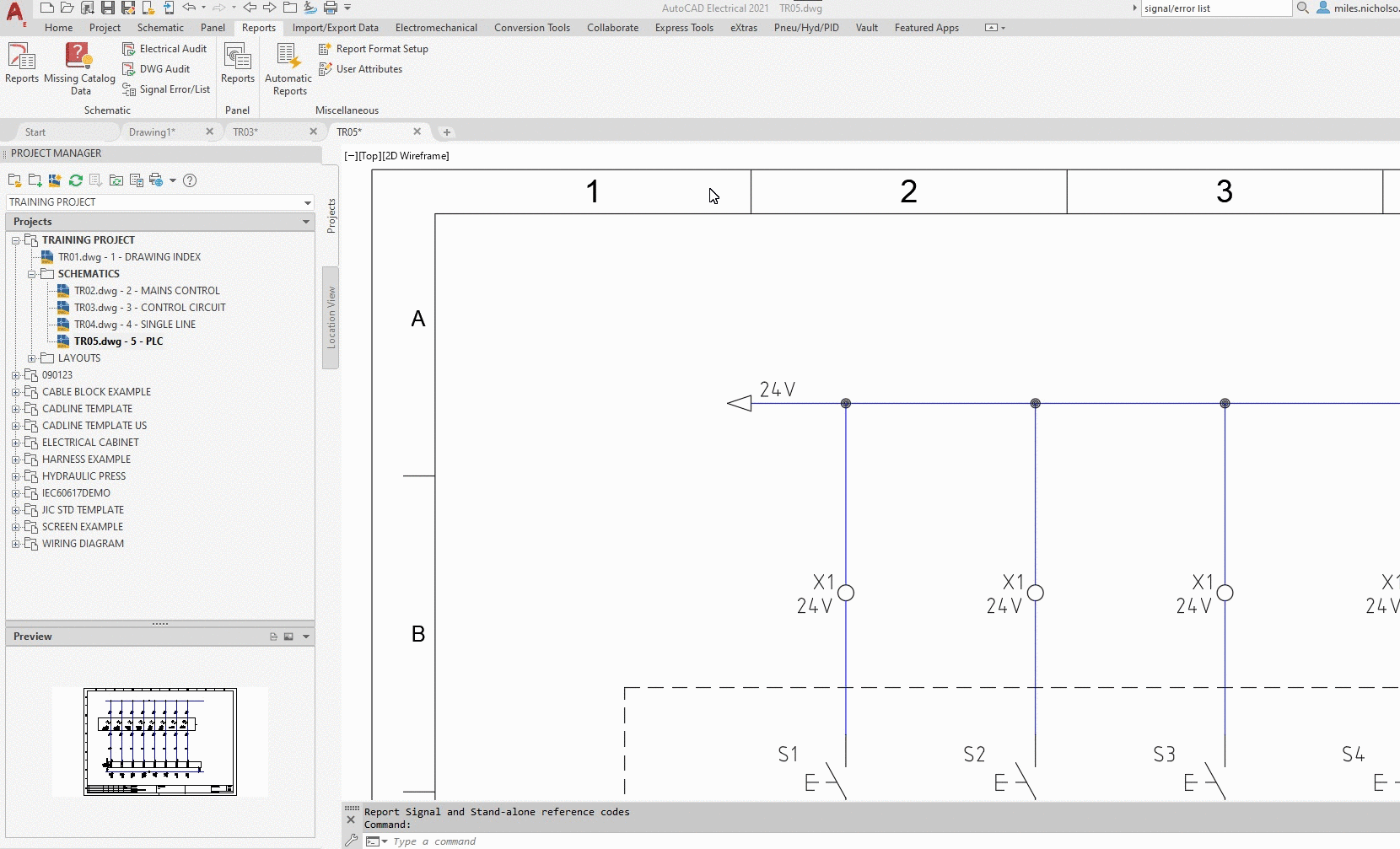Click Plot/Publish icon in Project Manager
The width and height of the screenshot is (1400, 849).
click(156, 180)
